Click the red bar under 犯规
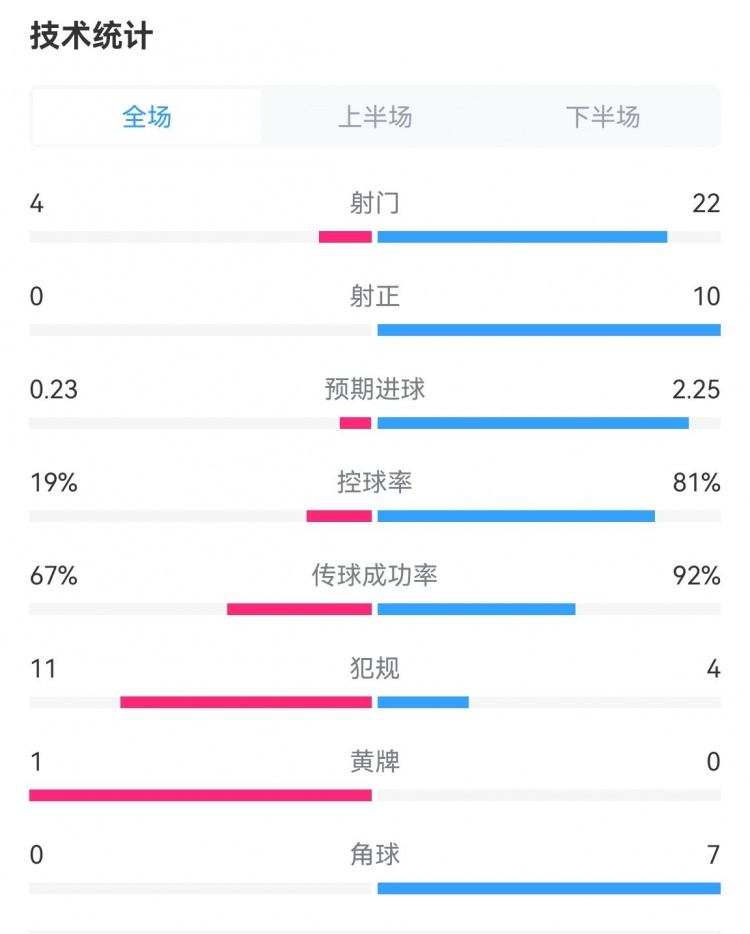The width and height of the screenshot is (750, 934). pos(246,702)
